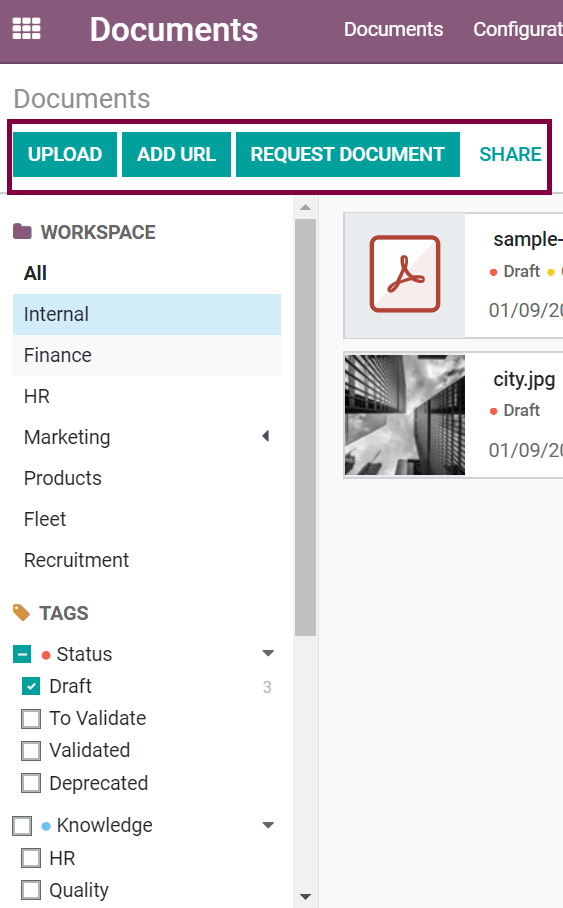Click the sidebar vertical scrollbar thumb

click(305, 427)
